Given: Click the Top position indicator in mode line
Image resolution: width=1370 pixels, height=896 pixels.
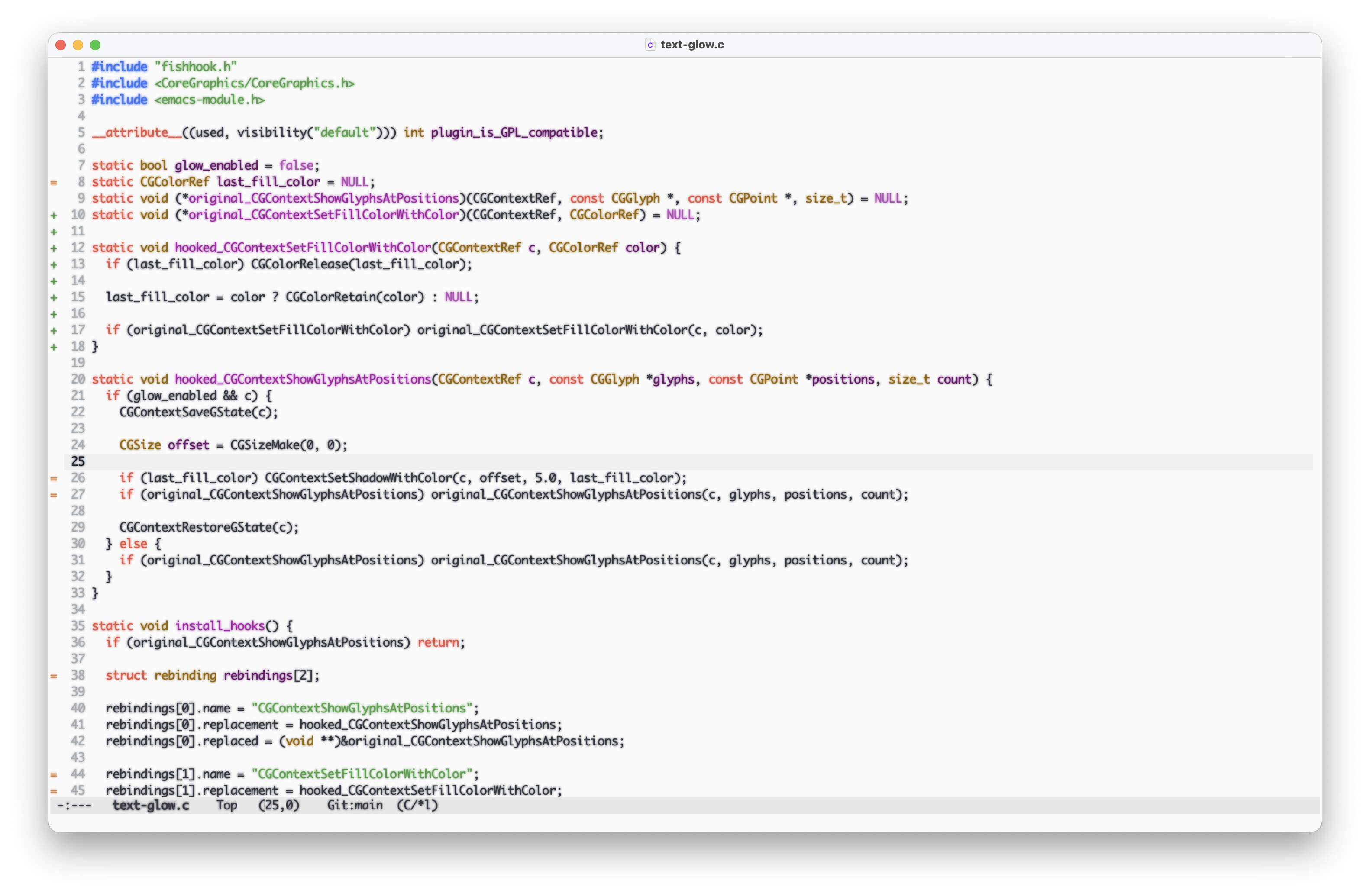Looking at the screenshot, I should pos(227,805).
